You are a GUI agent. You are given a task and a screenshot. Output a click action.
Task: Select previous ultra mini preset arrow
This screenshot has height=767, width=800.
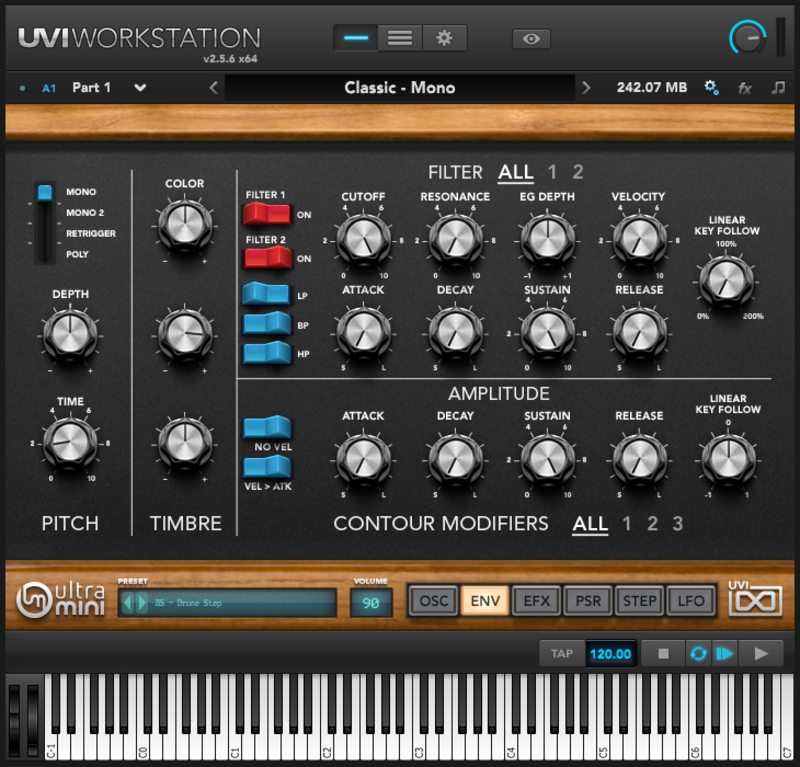coord(128,603)
